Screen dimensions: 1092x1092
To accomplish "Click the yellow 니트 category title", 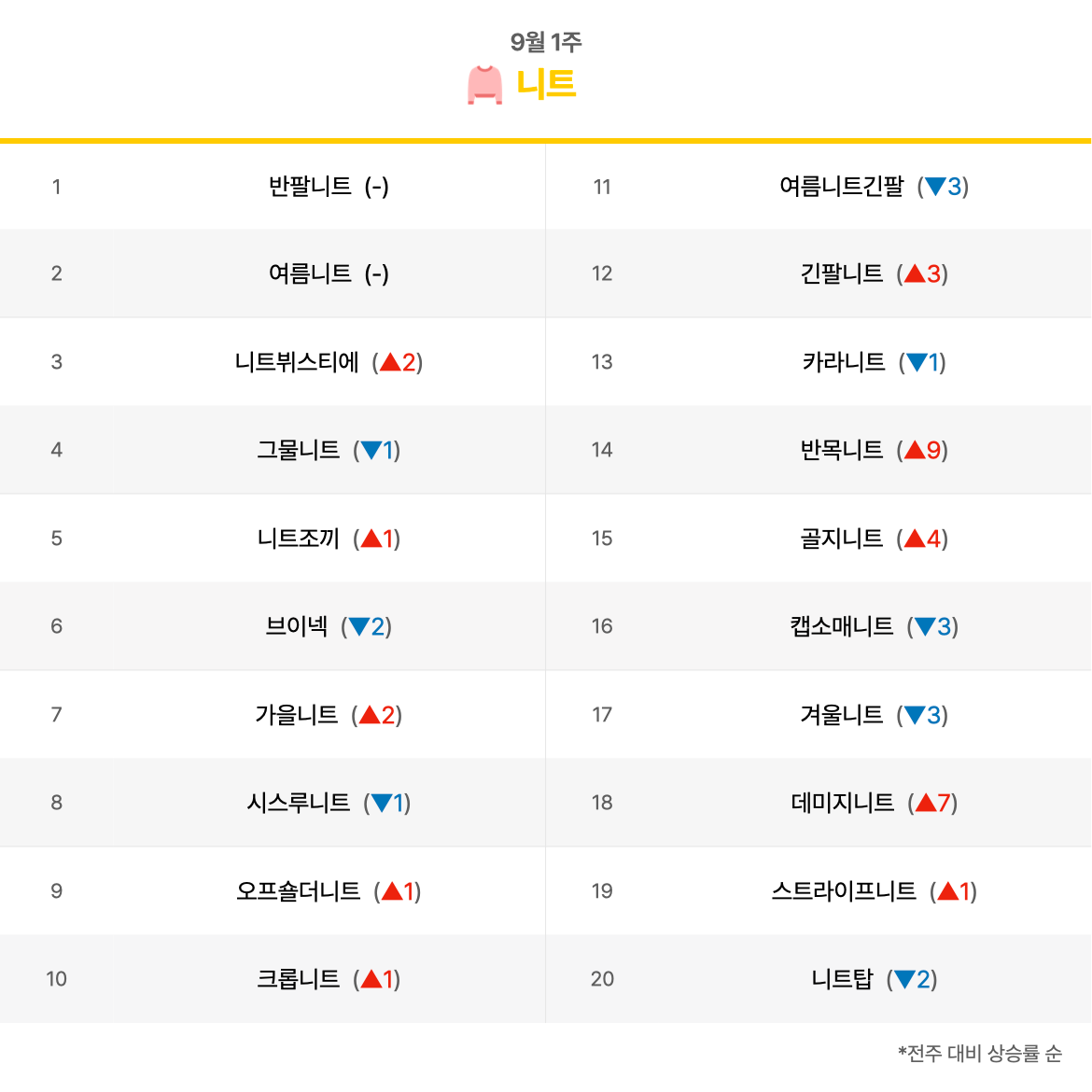I will pos(546,85).
